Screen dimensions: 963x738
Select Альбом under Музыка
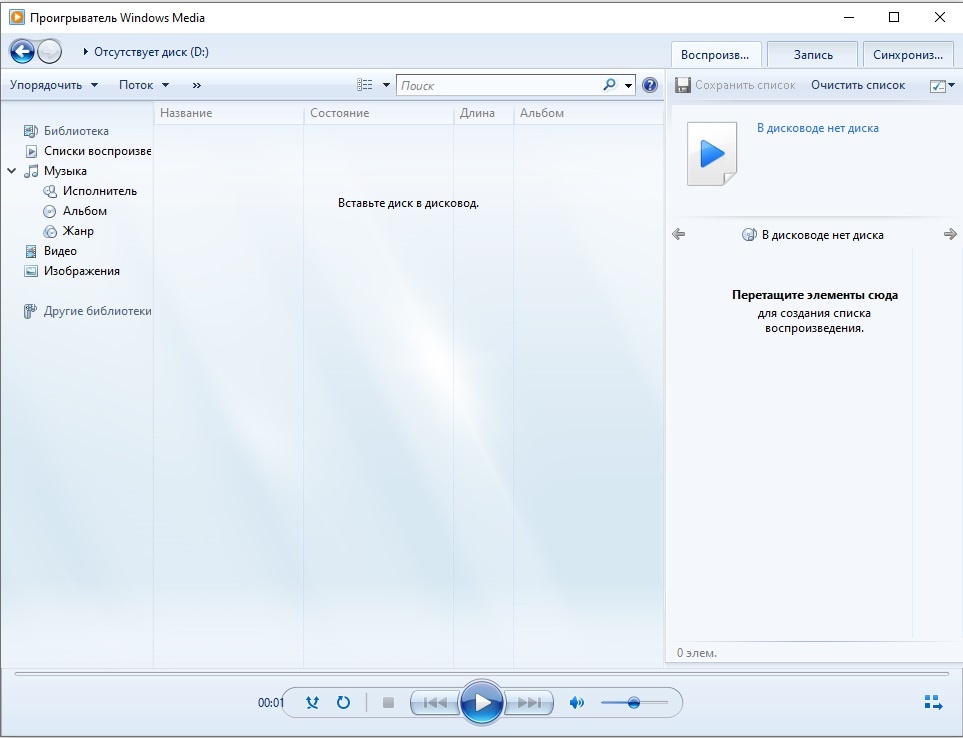85,211
